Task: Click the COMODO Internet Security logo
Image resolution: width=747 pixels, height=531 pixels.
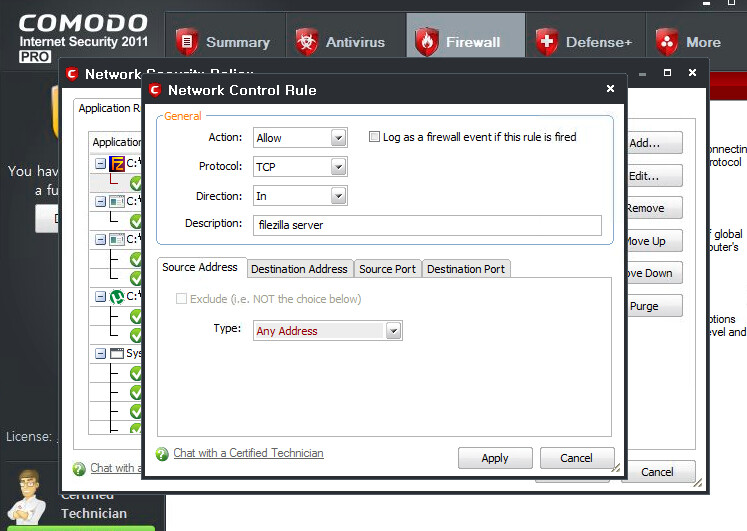Action: click(x=83, y=38)
